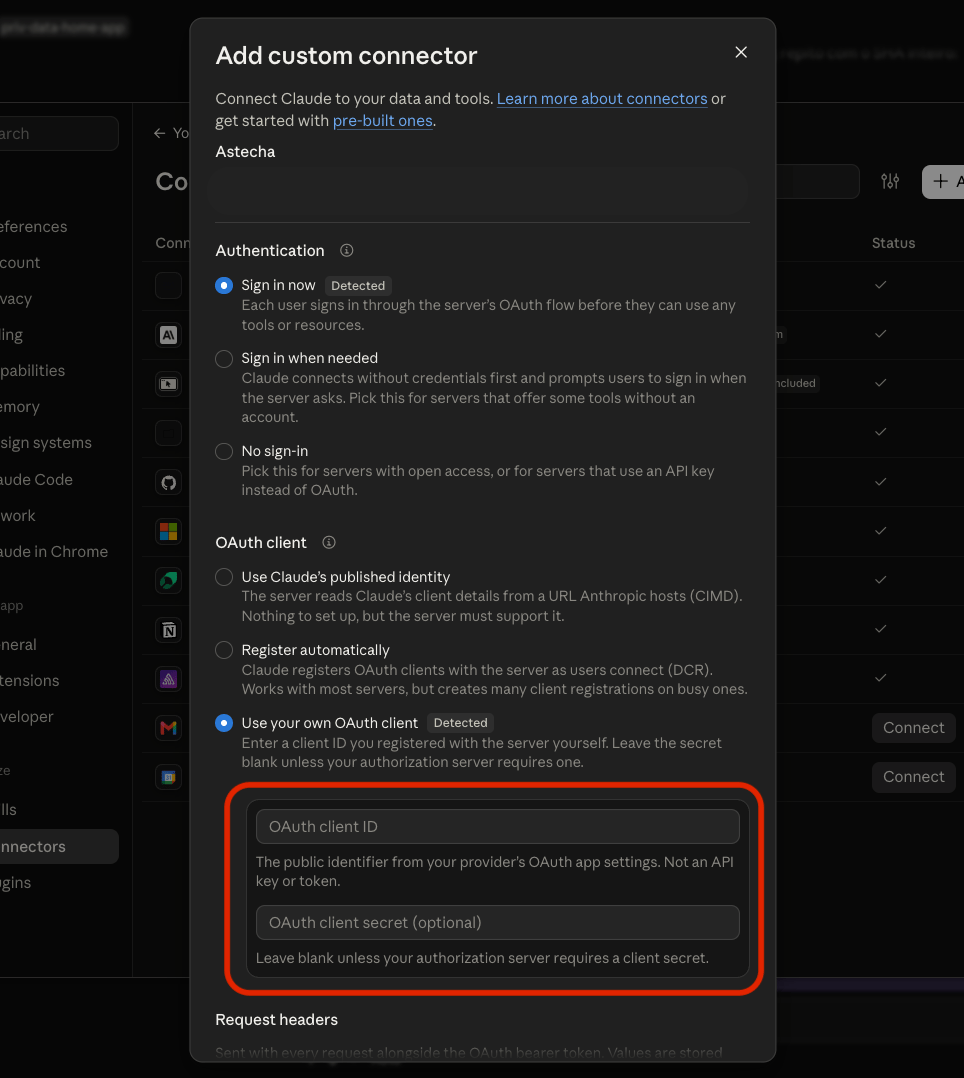Click Detected badge beside own OAuth client
The width and height of the screenshot is (964, 1078).
click(461, 723)
